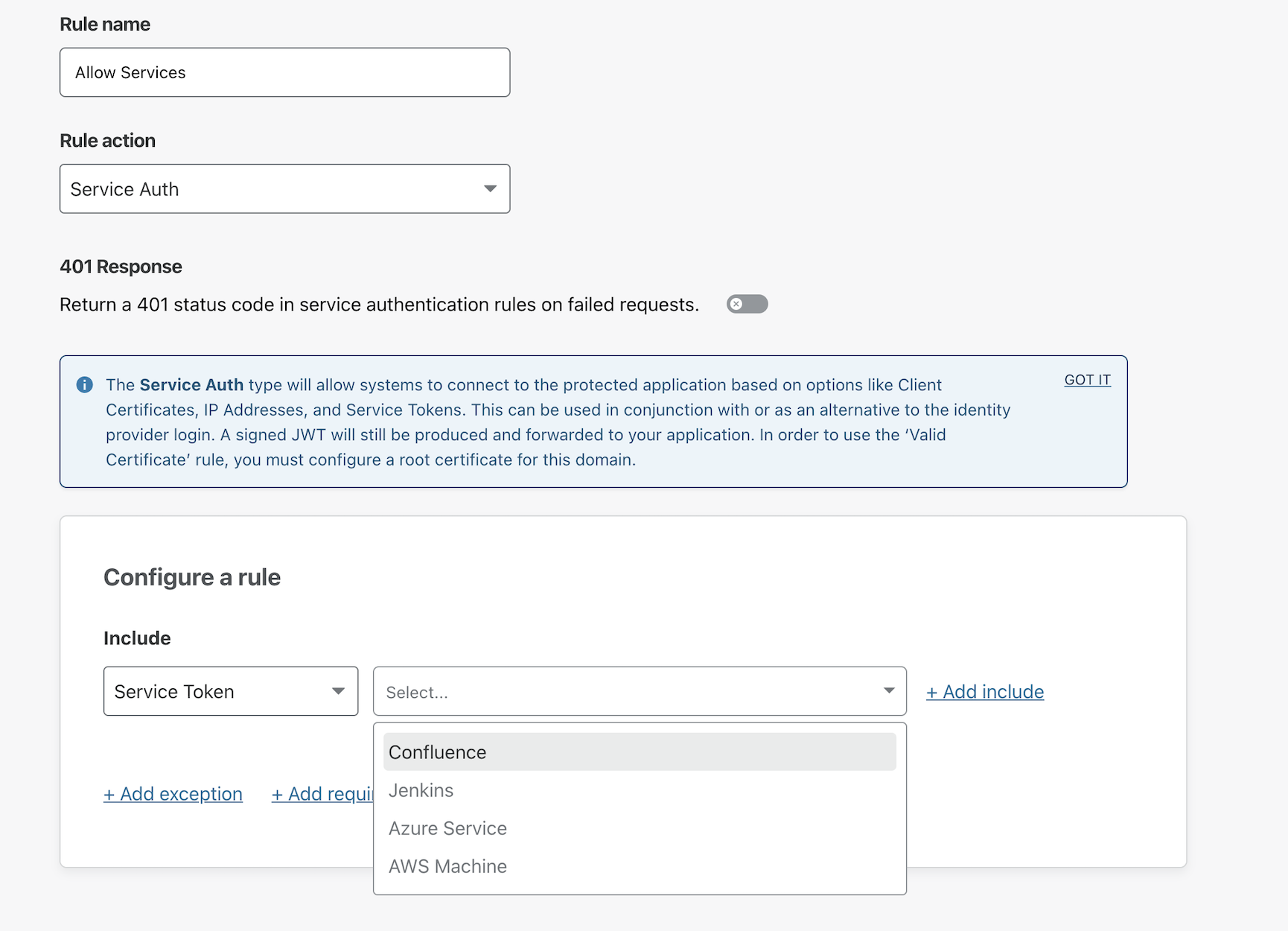Click the blue info icon in the banner
The width and height of the screenshot is (1288, 931).
[85, 385]
